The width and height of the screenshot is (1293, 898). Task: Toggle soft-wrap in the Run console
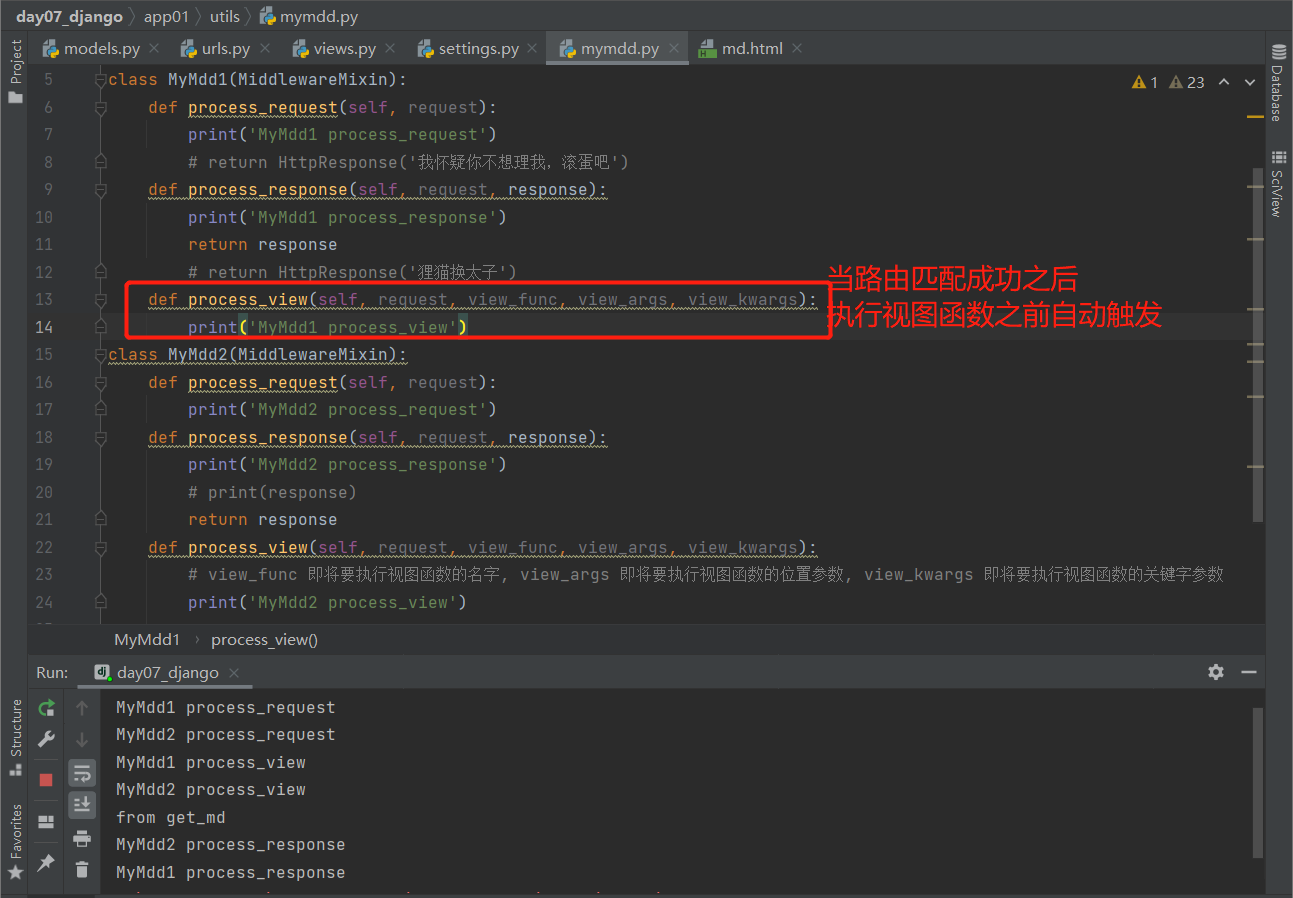[82, 772]
